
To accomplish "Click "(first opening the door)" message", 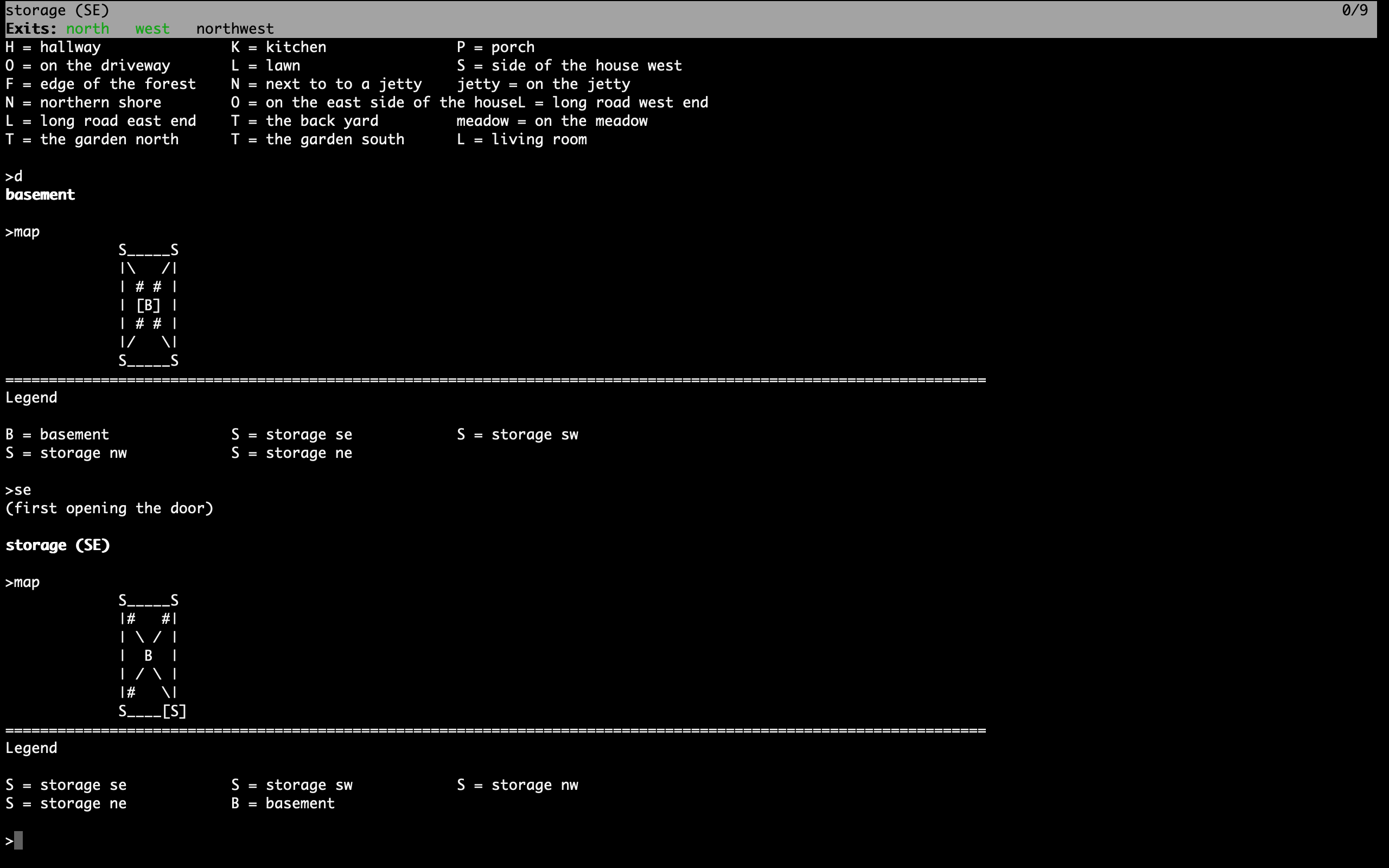I will (x=109, y=509).
